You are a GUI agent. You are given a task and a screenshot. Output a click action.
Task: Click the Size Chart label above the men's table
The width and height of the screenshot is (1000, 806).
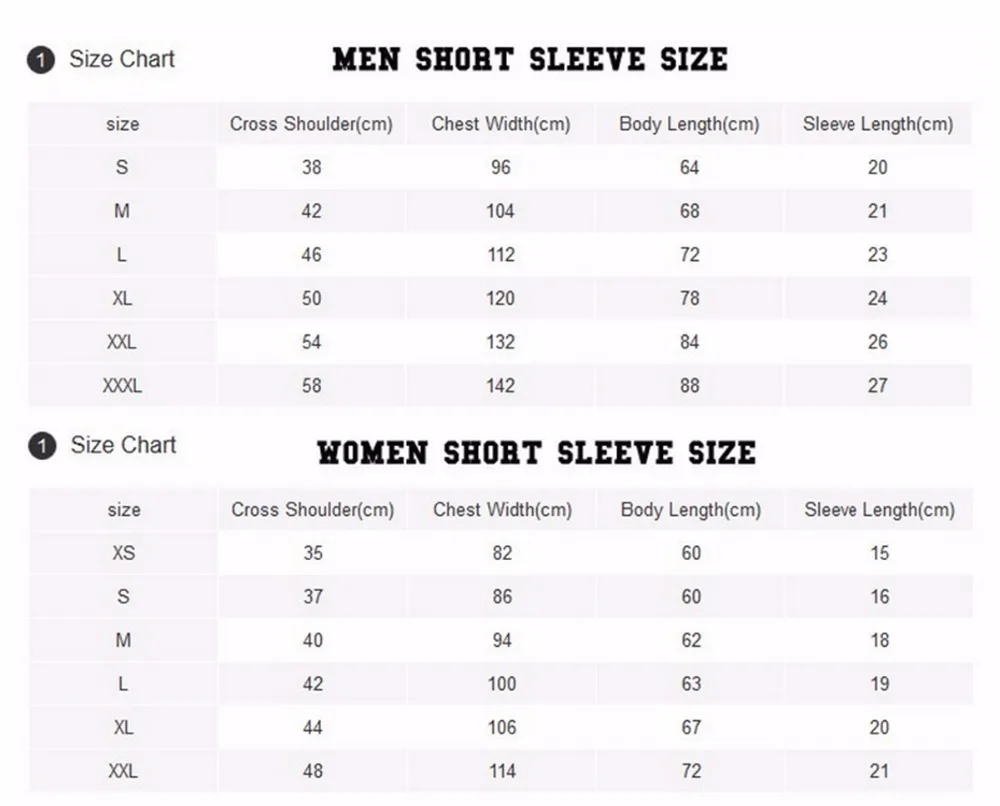(122, 59)
